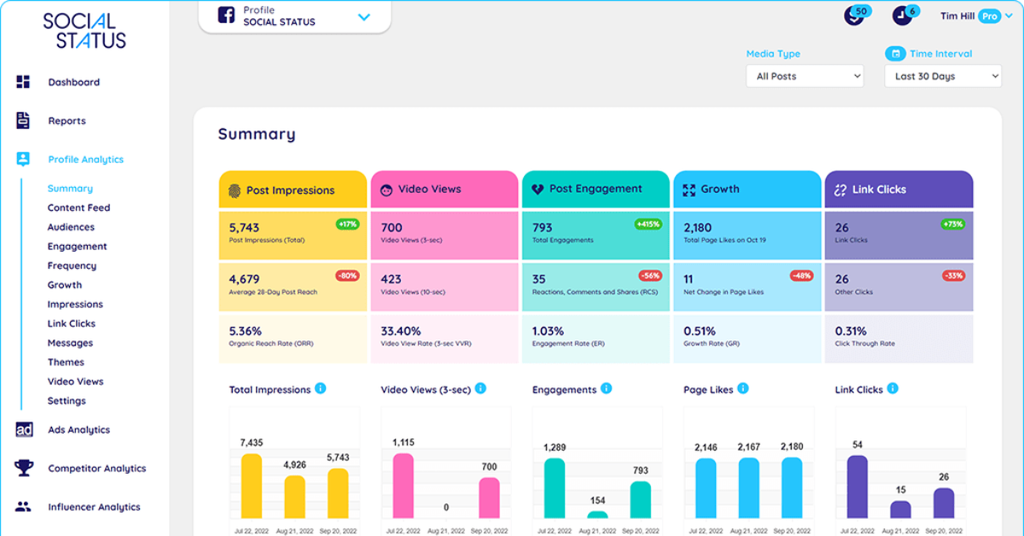Click the 7,435 bar in Total Impressions chart
Viewport: 1024px width, 536px height.
coord(251,486)
